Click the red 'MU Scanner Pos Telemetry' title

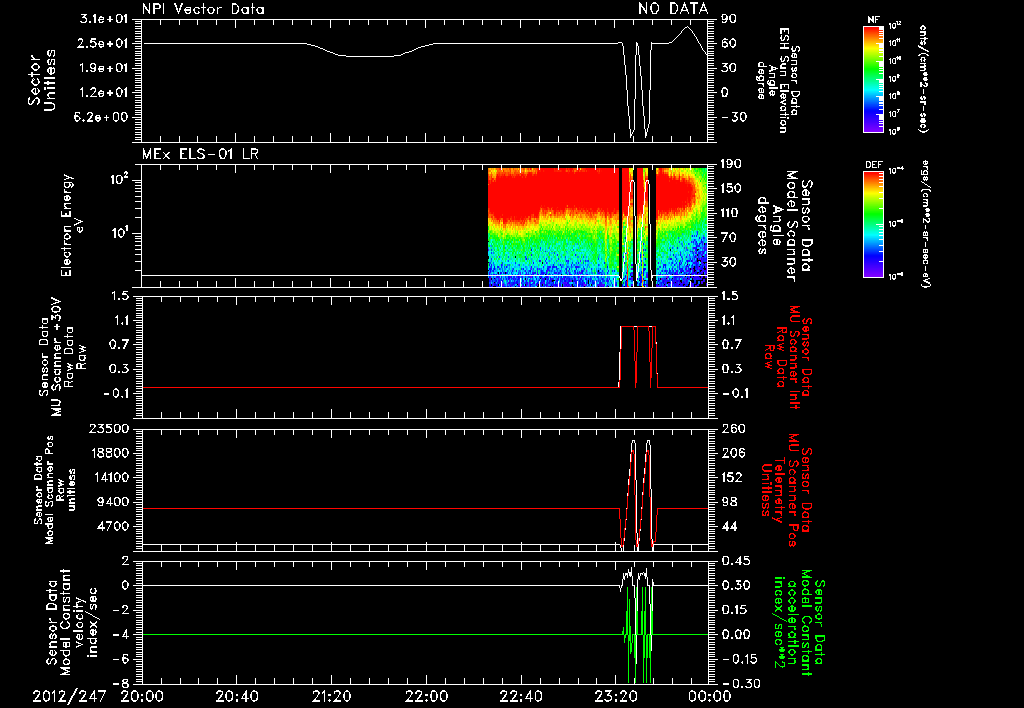coord(786,490)
